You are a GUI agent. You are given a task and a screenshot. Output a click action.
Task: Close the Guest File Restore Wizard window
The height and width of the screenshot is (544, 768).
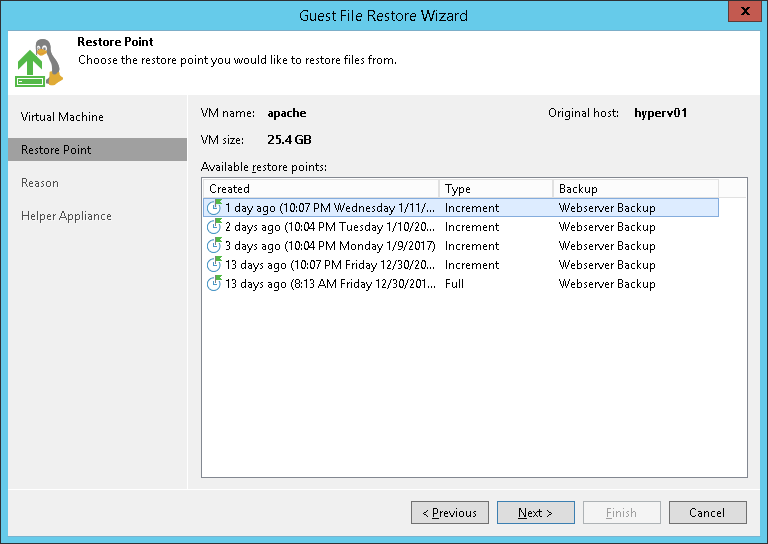point(745,11)
